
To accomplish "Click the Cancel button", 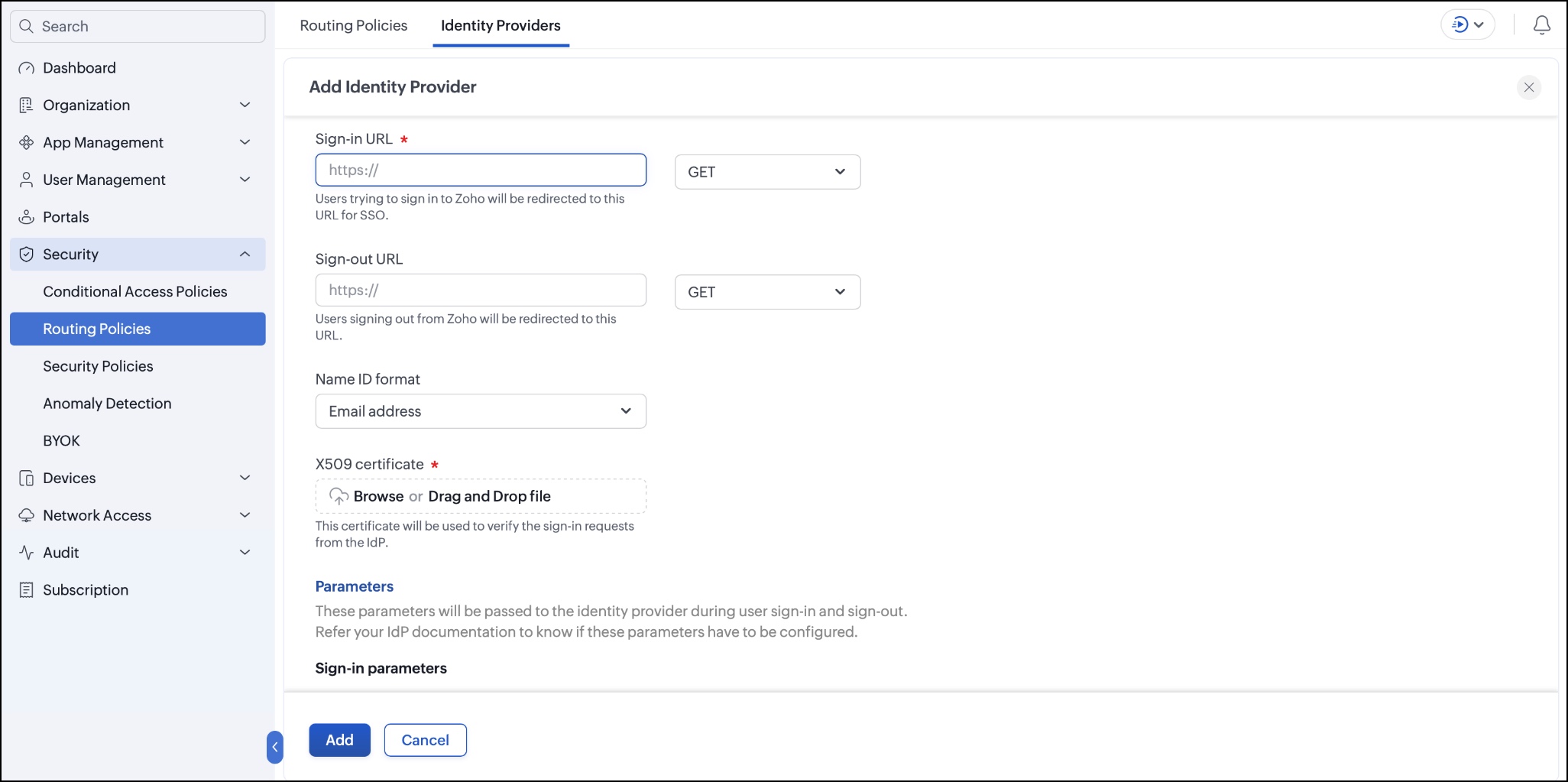I will tap(425, 740).
